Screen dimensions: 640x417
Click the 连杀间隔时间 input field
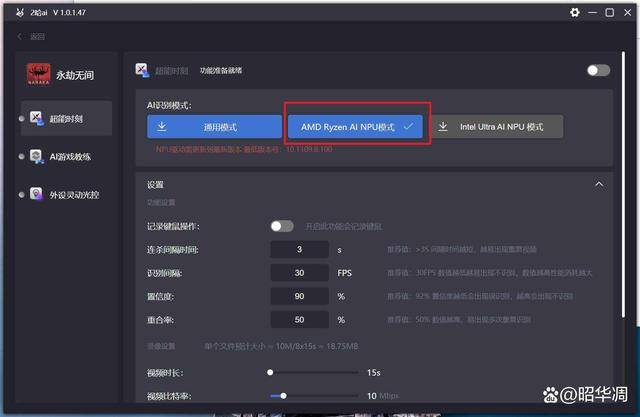tap(299, 249)
